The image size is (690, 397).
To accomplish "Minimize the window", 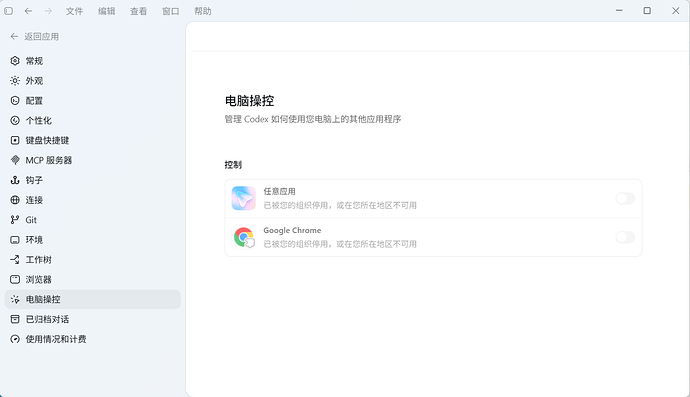I will [x=619, y=11].
